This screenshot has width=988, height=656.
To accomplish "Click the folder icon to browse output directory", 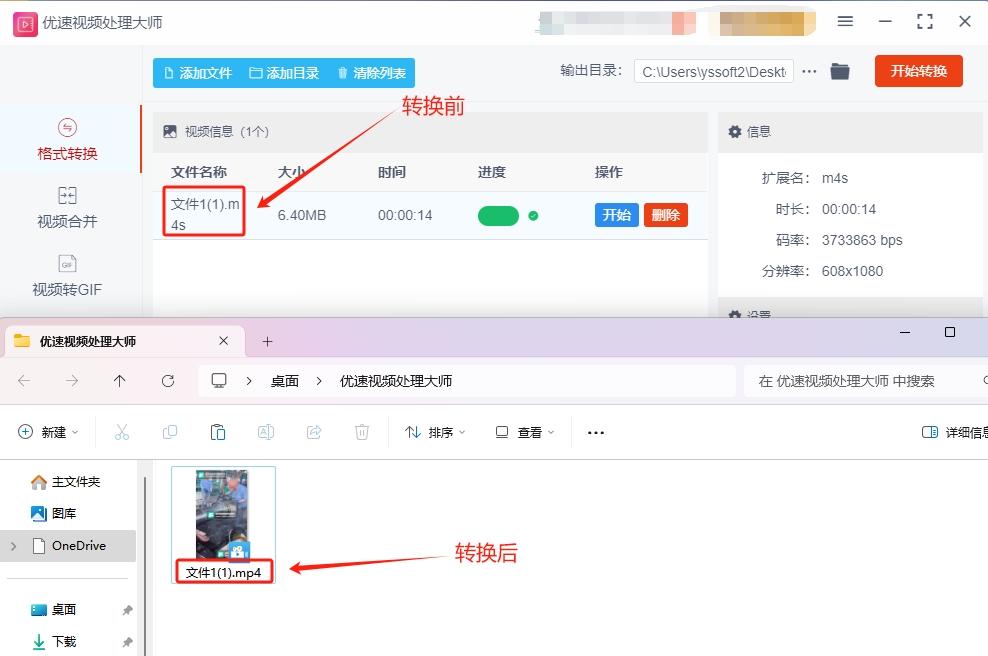I will [840, 71].
